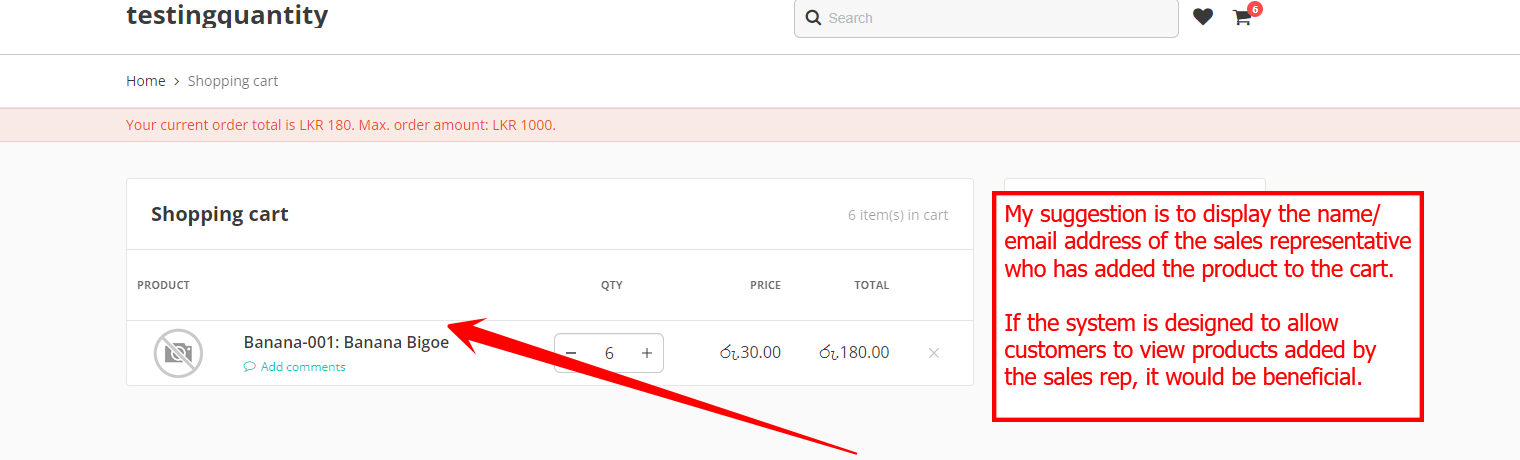Click into the Search input field
The image size is (1520, 460).
point(1000,18)
